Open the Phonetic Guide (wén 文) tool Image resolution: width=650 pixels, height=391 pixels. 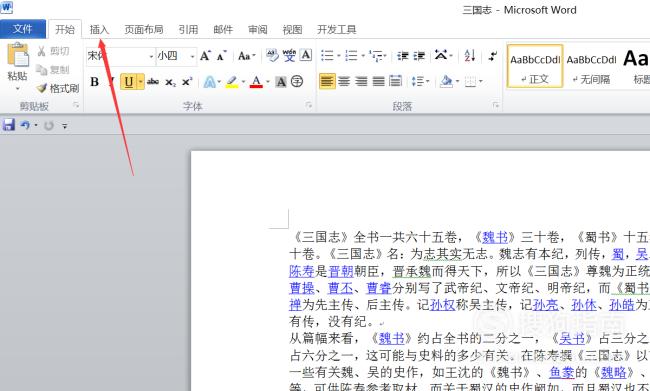click(289, 56)
